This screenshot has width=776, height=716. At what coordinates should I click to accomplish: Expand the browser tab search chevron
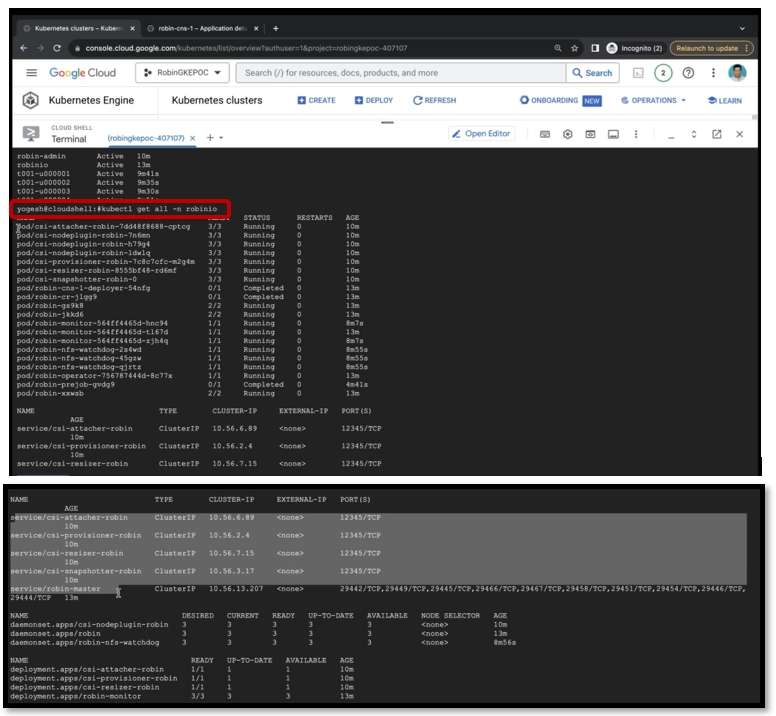tap(742, 29)
